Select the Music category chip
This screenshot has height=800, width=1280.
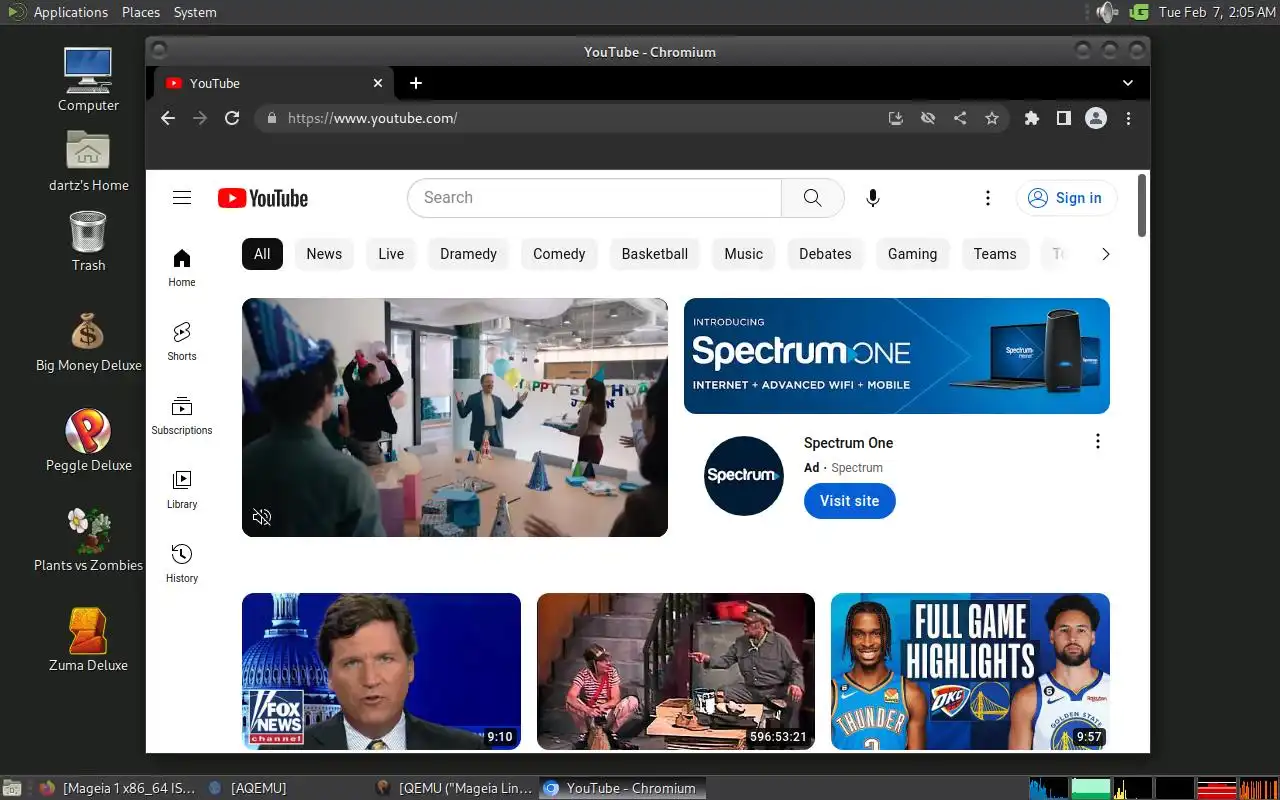click(743, 254)
